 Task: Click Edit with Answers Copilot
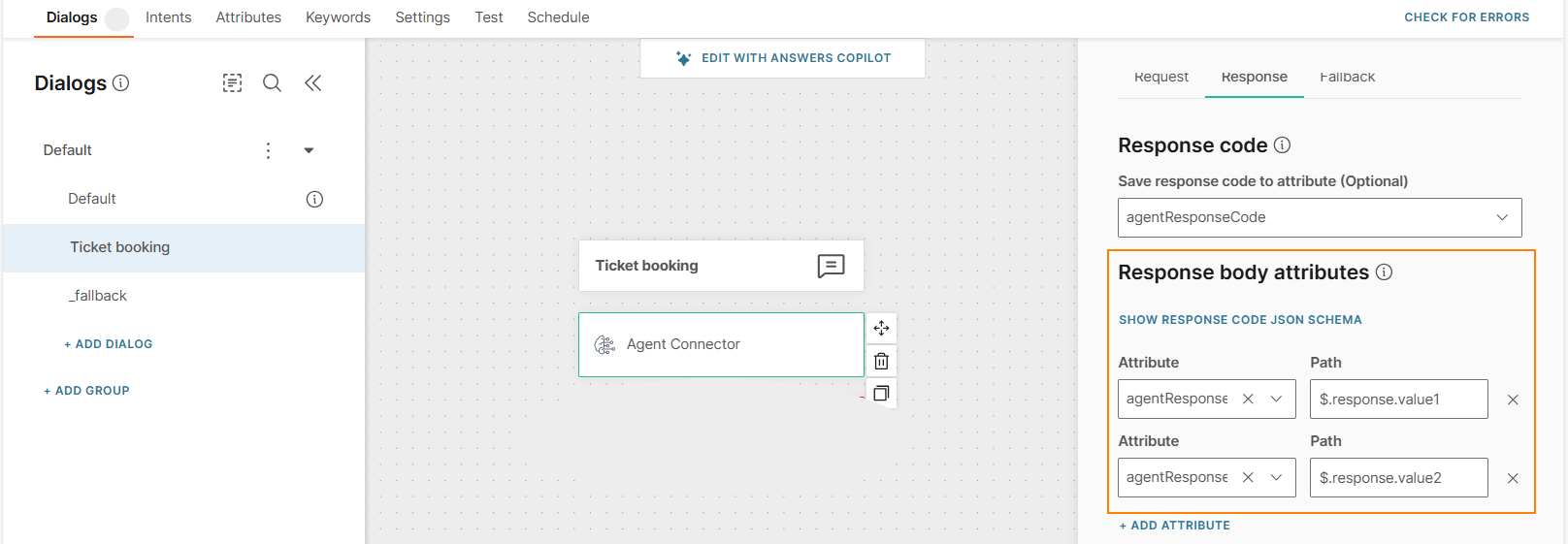pyautogui.click(x=783, y=58)
